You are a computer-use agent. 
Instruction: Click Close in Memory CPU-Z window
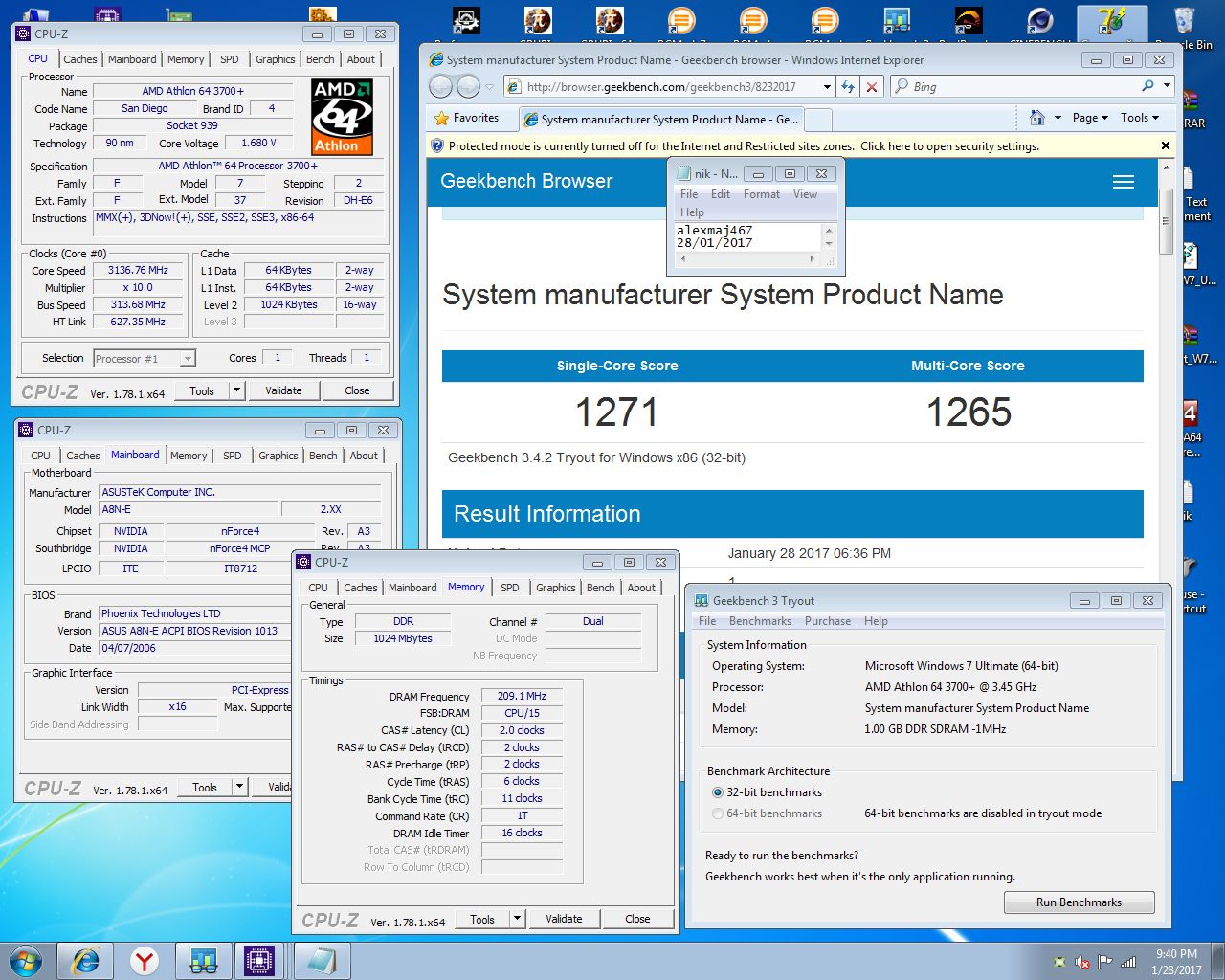pyautogui.click(x=637, y=919)
